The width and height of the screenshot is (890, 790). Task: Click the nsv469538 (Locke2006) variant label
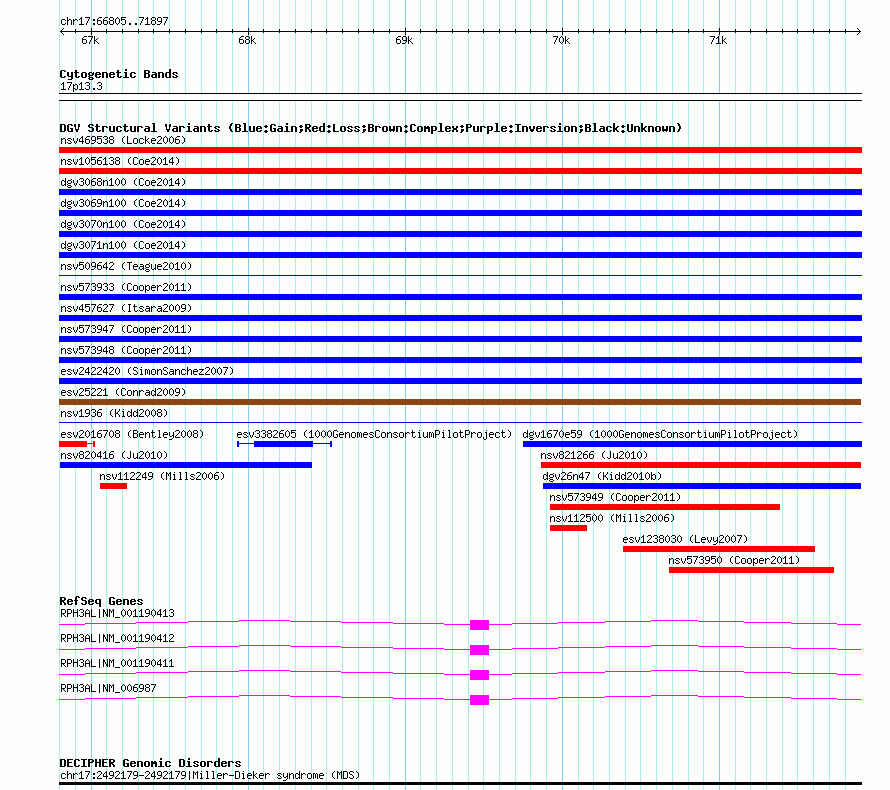(x=123, y=140)
